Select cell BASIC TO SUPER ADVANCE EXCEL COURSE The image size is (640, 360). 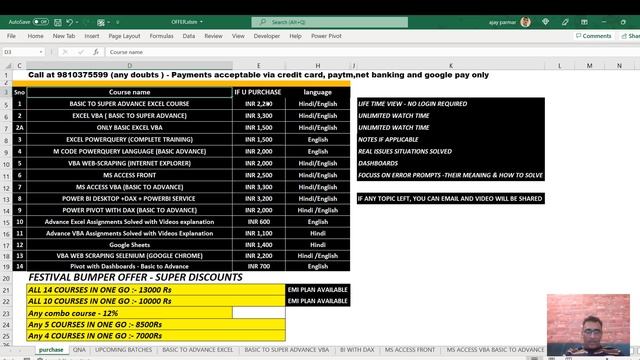pyautogui.click(x=129, y=104)
